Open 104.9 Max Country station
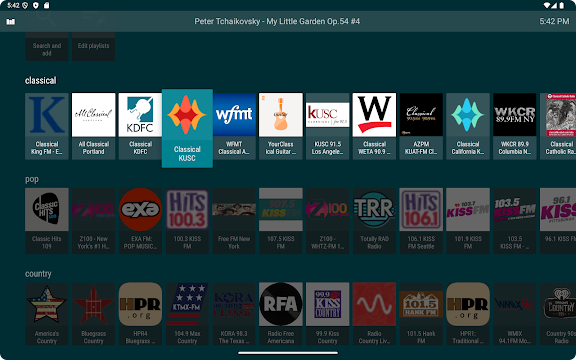This screenshot has height=360, width=576. tap(187, 314)
